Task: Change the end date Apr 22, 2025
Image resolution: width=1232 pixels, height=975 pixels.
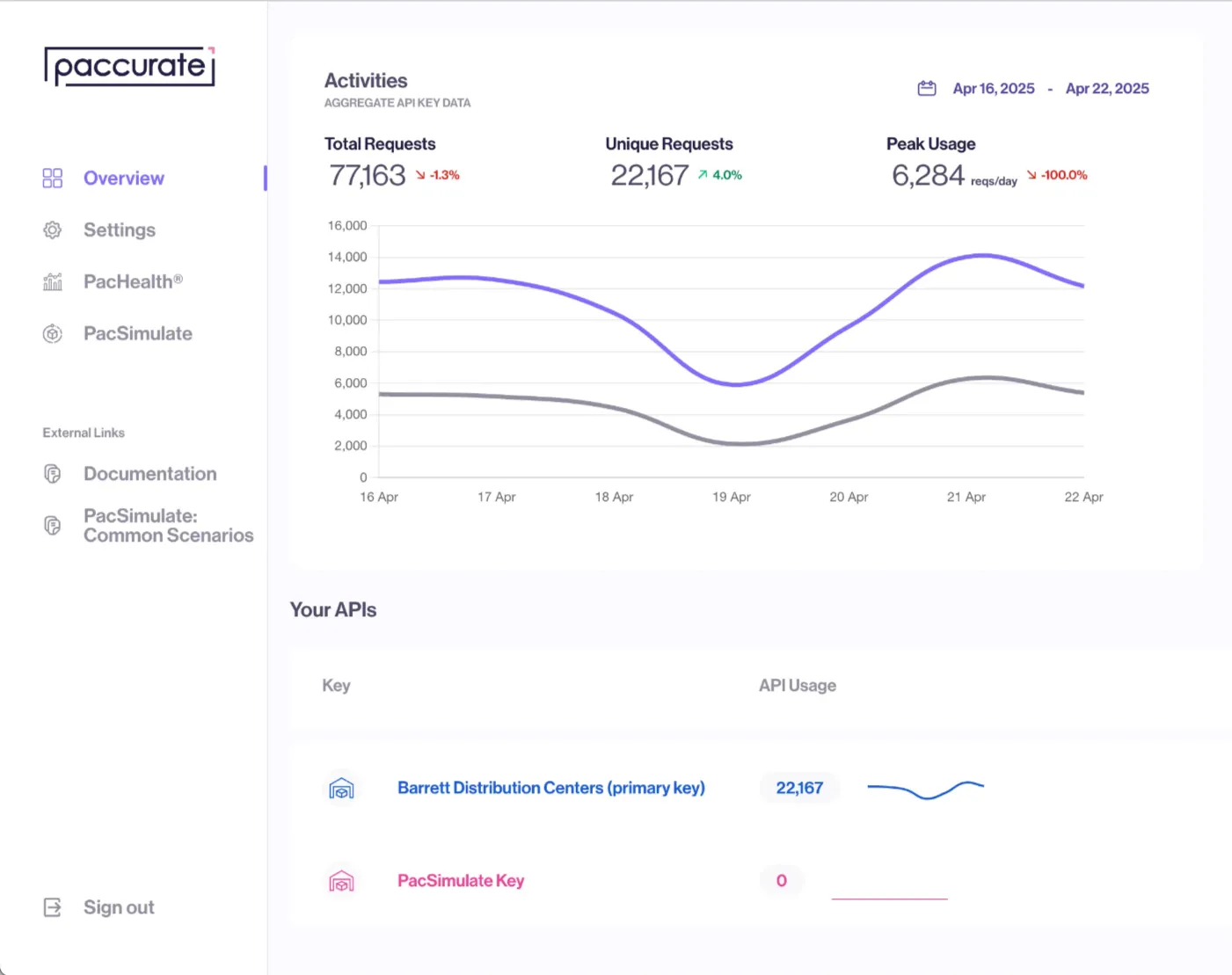Action: 1107,88
